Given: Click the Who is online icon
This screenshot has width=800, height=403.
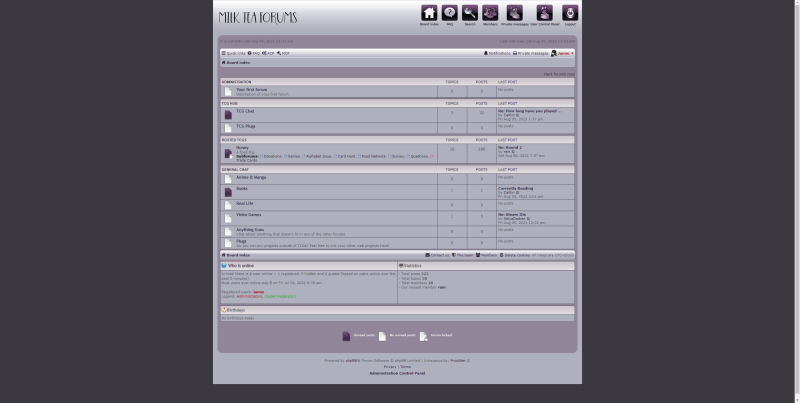Looking at the screenshot, I should pyautogui.click(x=224, y=266).
